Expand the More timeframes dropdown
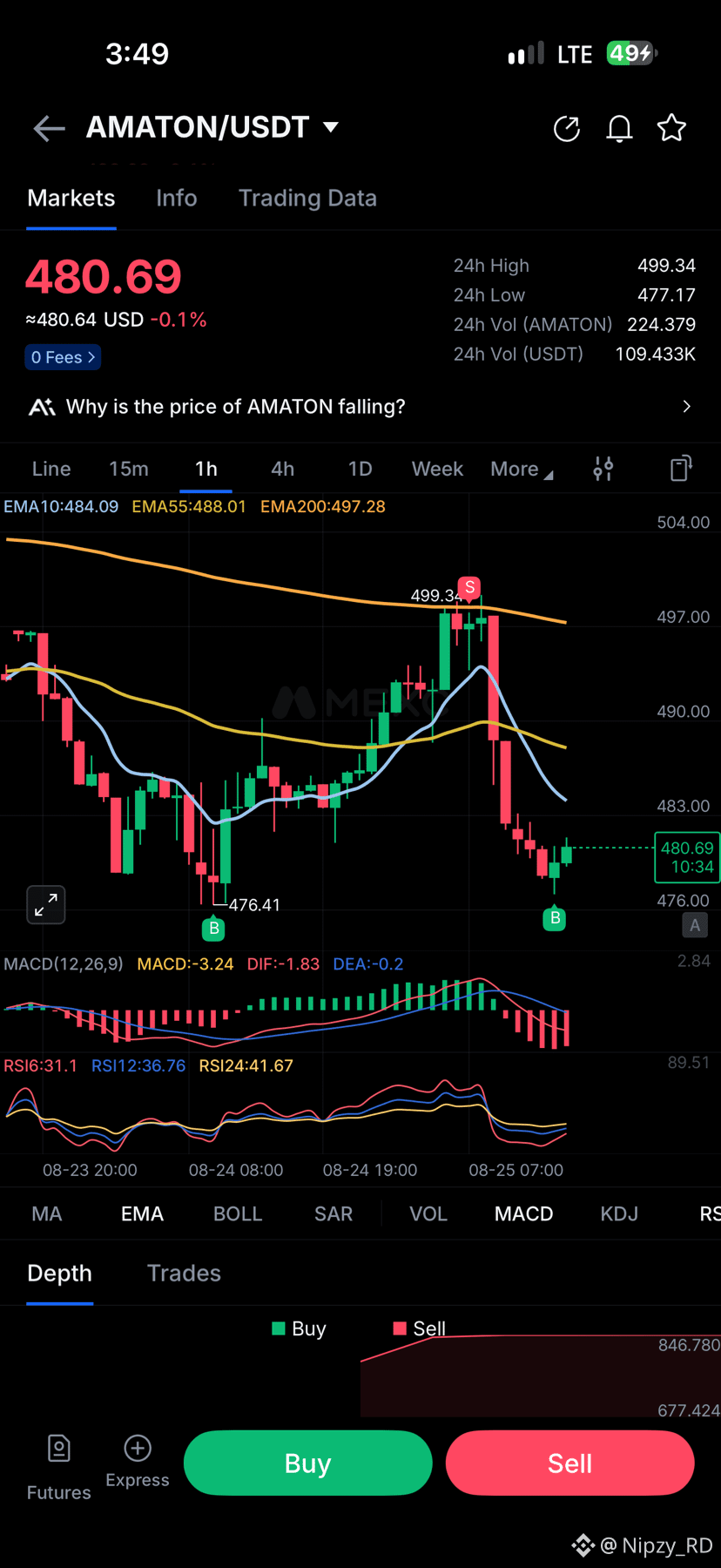The width and height of the screenshot is (721, 1568). 522,469
